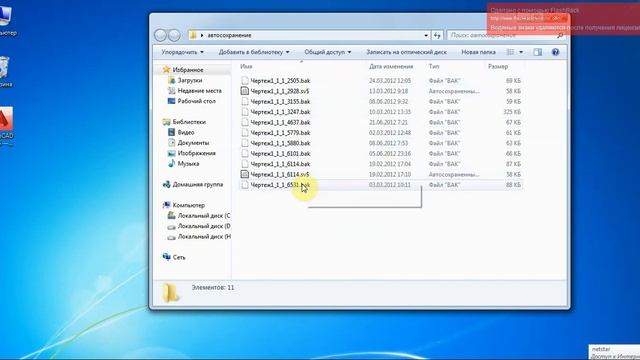This screenshot has height=360, width=640.
Task: Open the Упорядочить dropdown menu
Action: 182,52
